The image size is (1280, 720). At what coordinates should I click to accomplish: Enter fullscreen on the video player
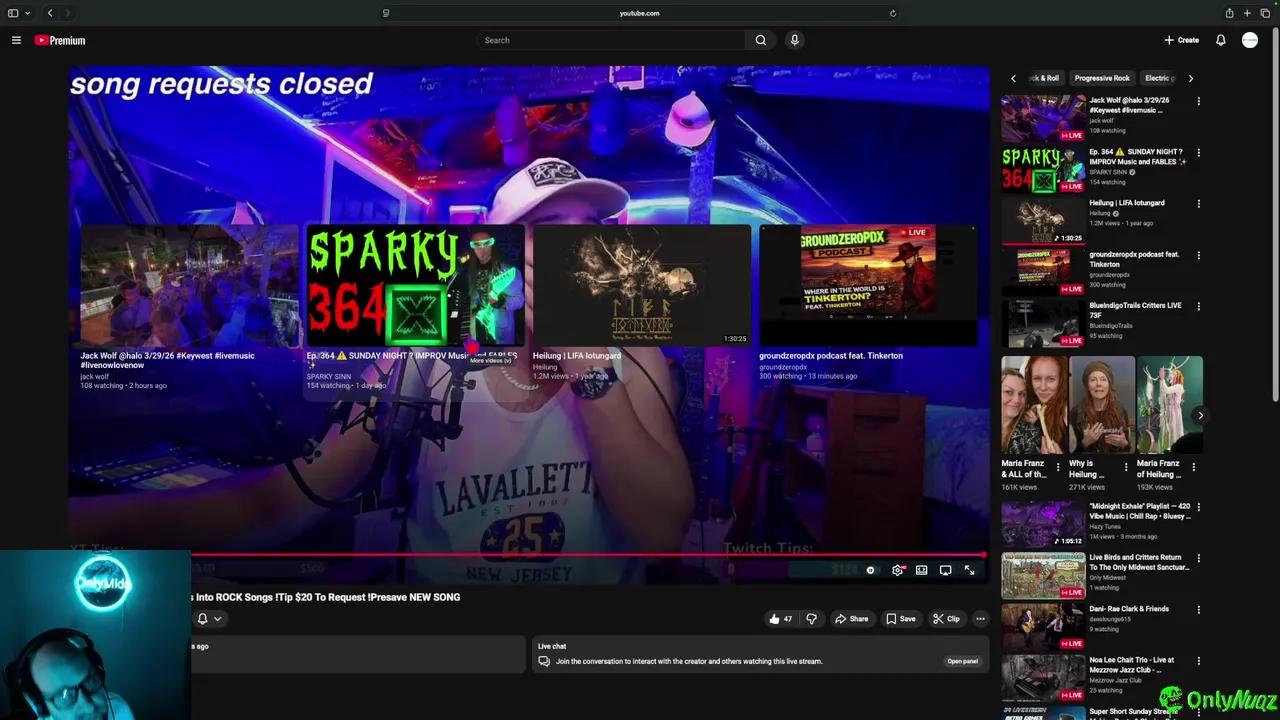[x=969, y=570]
